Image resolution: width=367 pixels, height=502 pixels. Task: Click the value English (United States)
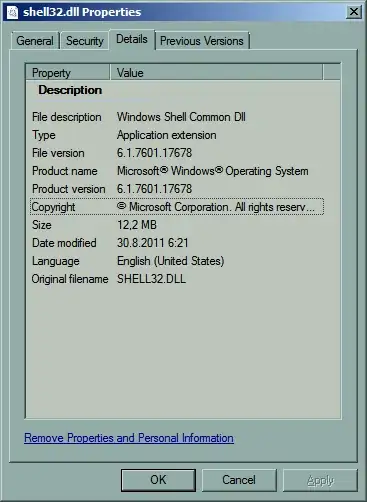171,261
